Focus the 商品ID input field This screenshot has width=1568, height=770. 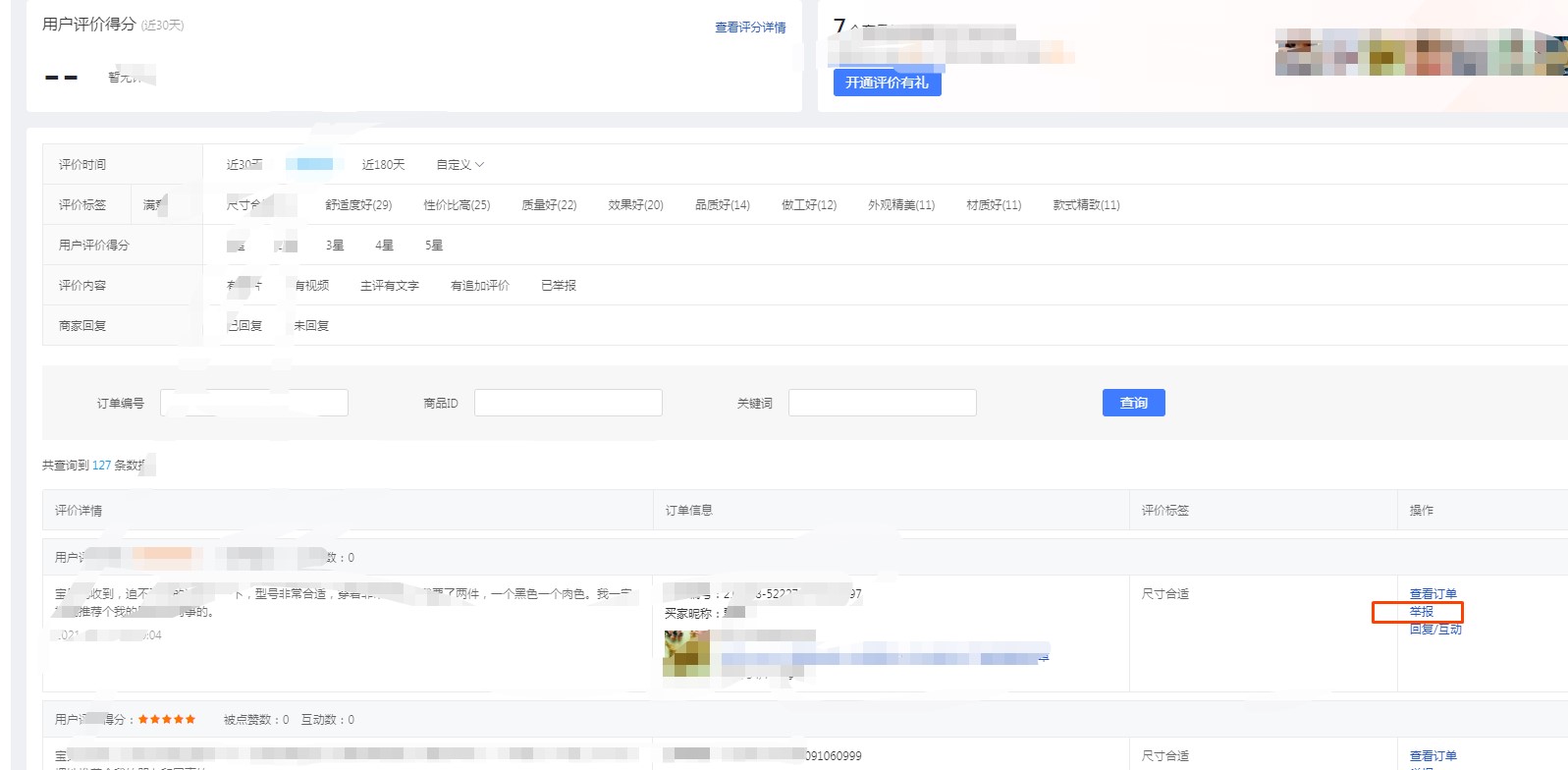pos(568,403)
